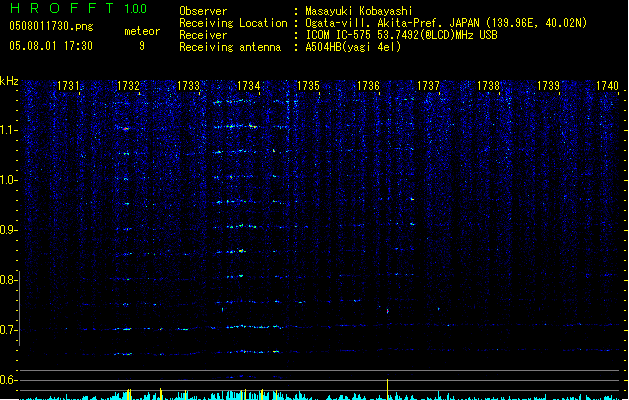Click the 1732 time axis marker
This screenshot has width=629, height=400.
coord(128,86)
